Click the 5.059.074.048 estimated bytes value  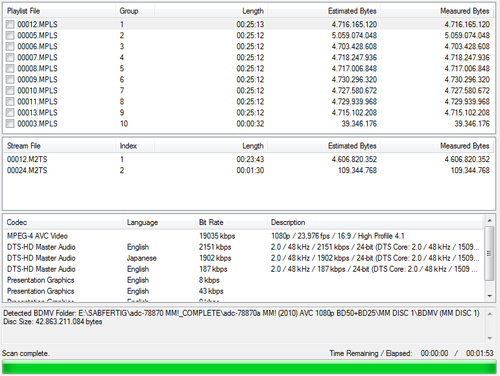click(354, 35)
